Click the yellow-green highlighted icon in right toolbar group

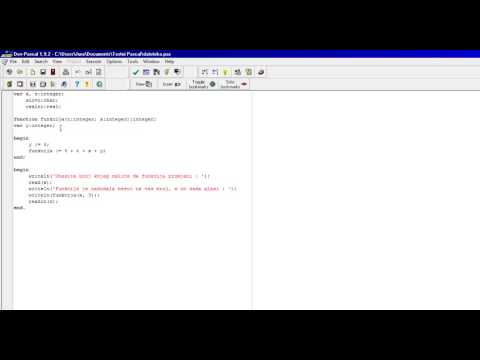pyautogui.click(x=226, y=72)
